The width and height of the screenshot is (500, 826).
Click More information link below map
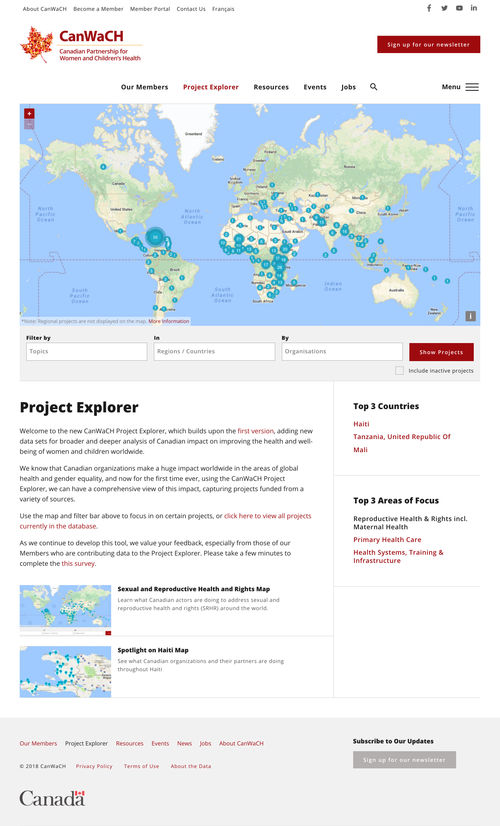(169, 321)
